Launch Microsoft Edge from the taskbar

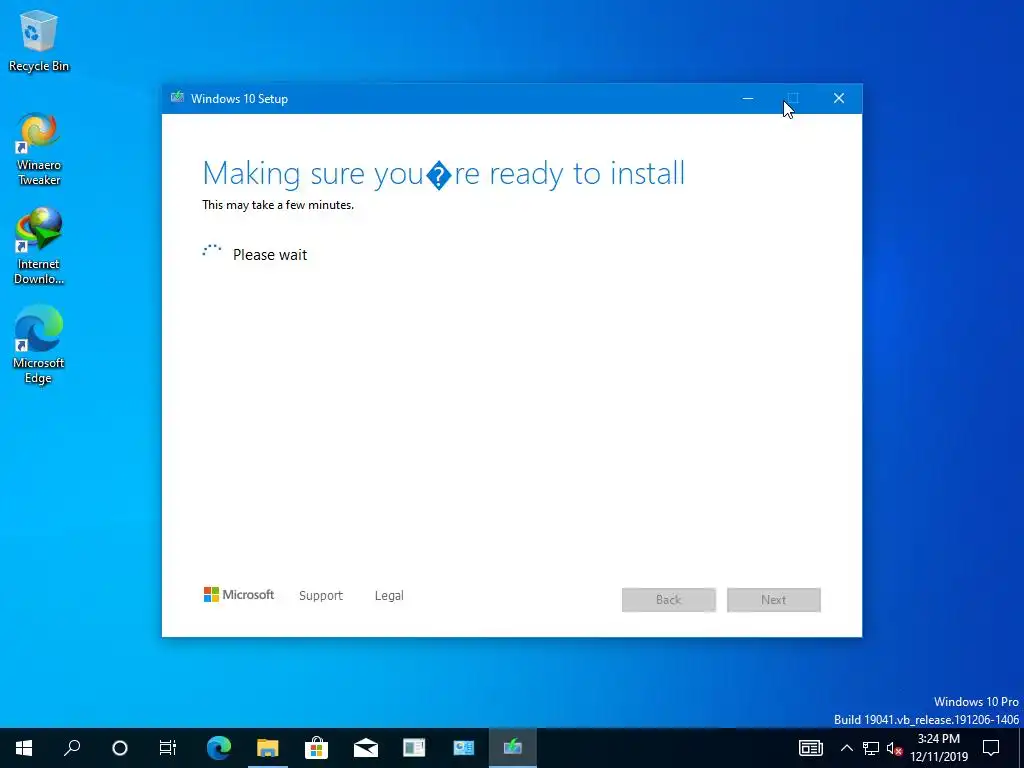click(219, 748)
